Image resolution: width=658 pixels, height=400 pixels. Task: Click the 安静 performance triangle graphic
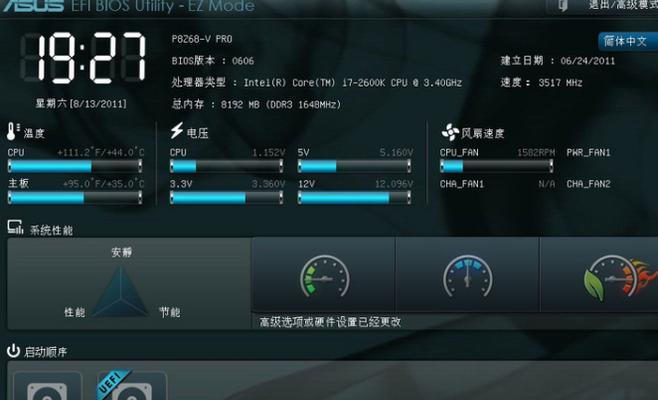tap(121, 292)
